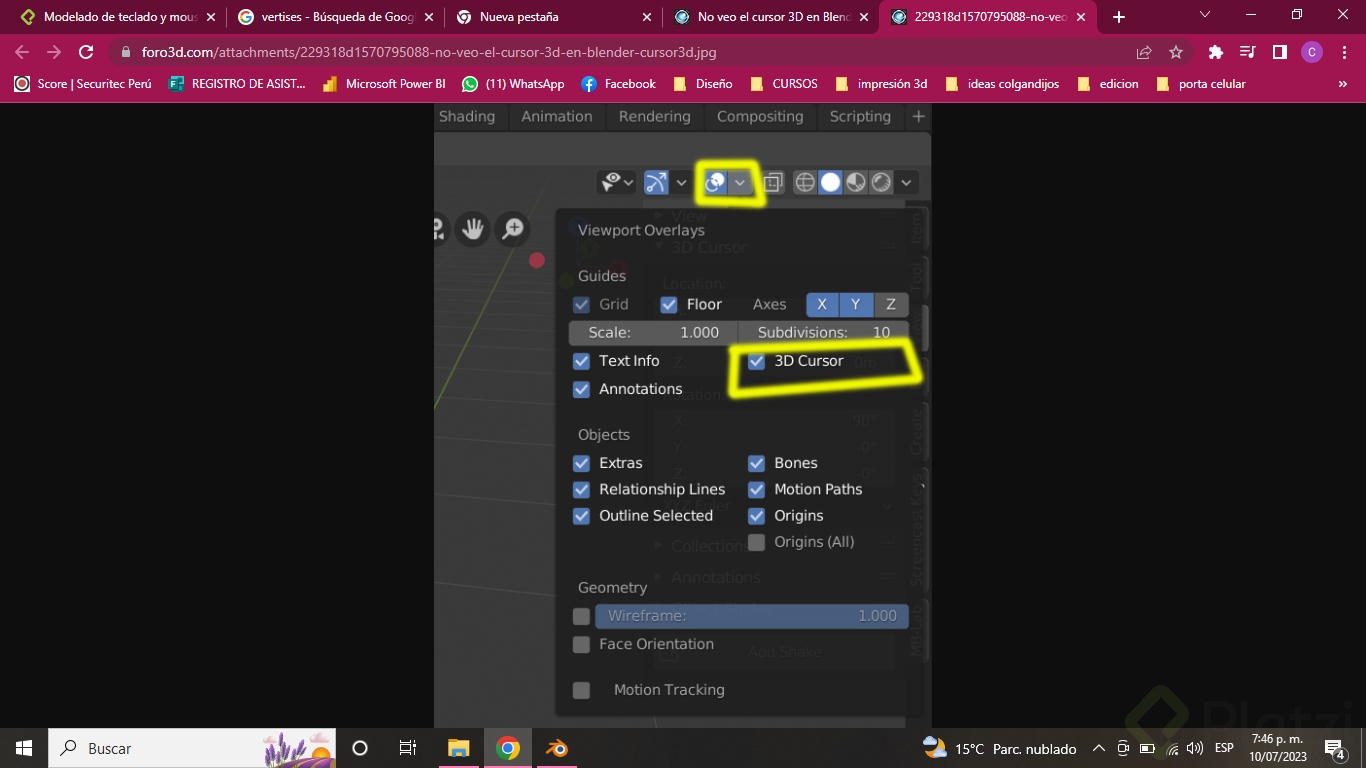Switch to the Shading workspace tab
1366x768 pixels.
click(x=467, y=116)
